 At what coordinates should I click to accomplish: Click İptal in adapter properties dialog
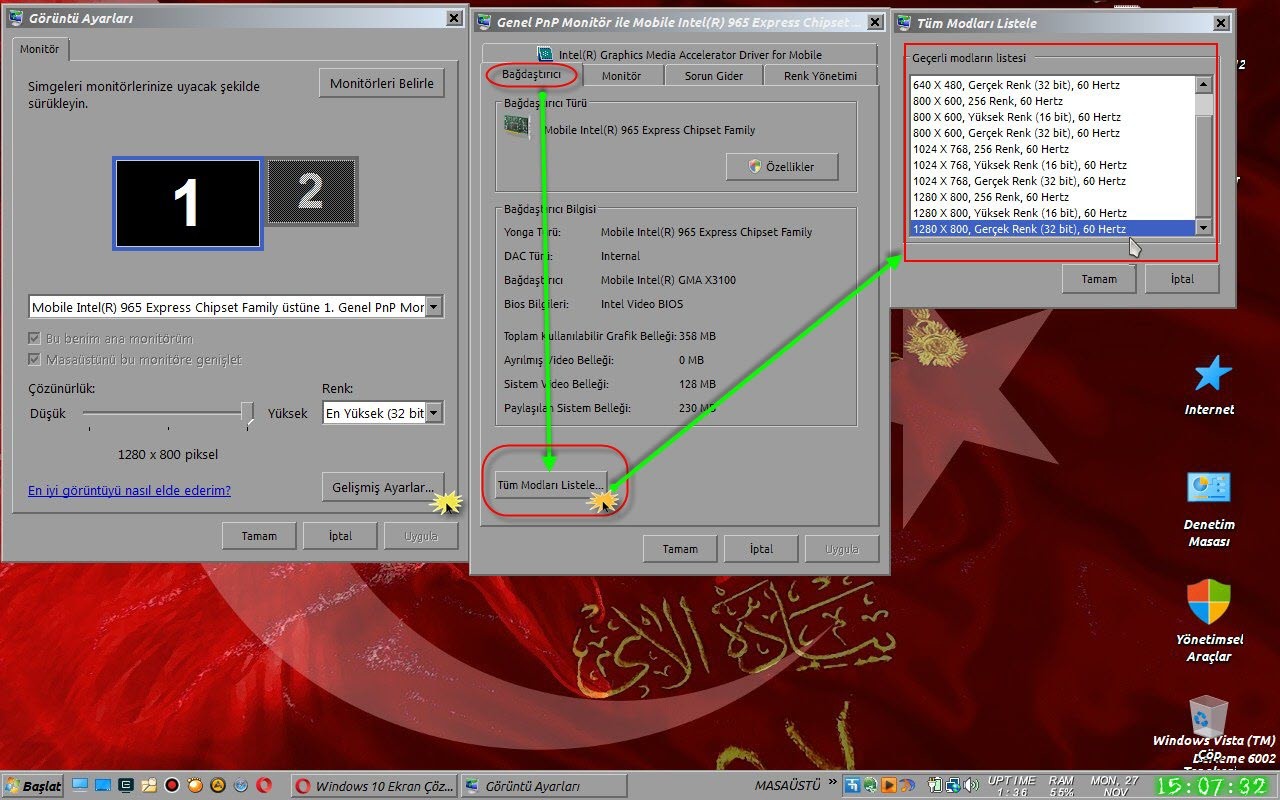(x=761, y=549)
